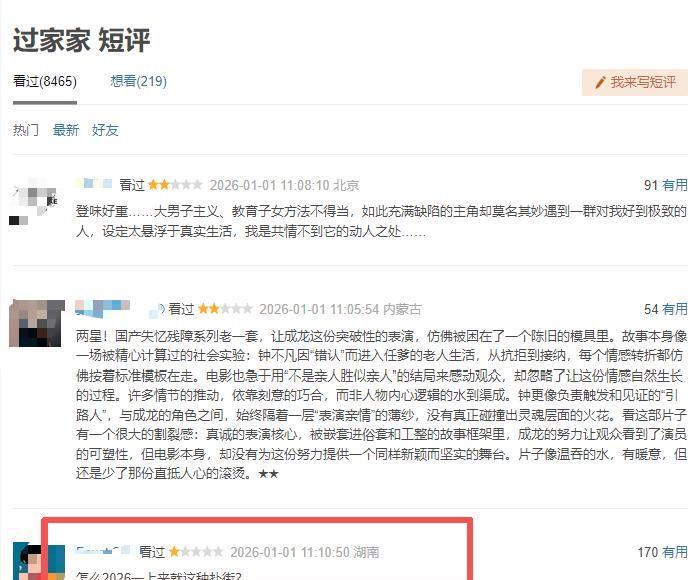Open the first reviewer's pixelated avatar
The width and height of the screenshot is (699, 580).
click(x=33, y=202)
